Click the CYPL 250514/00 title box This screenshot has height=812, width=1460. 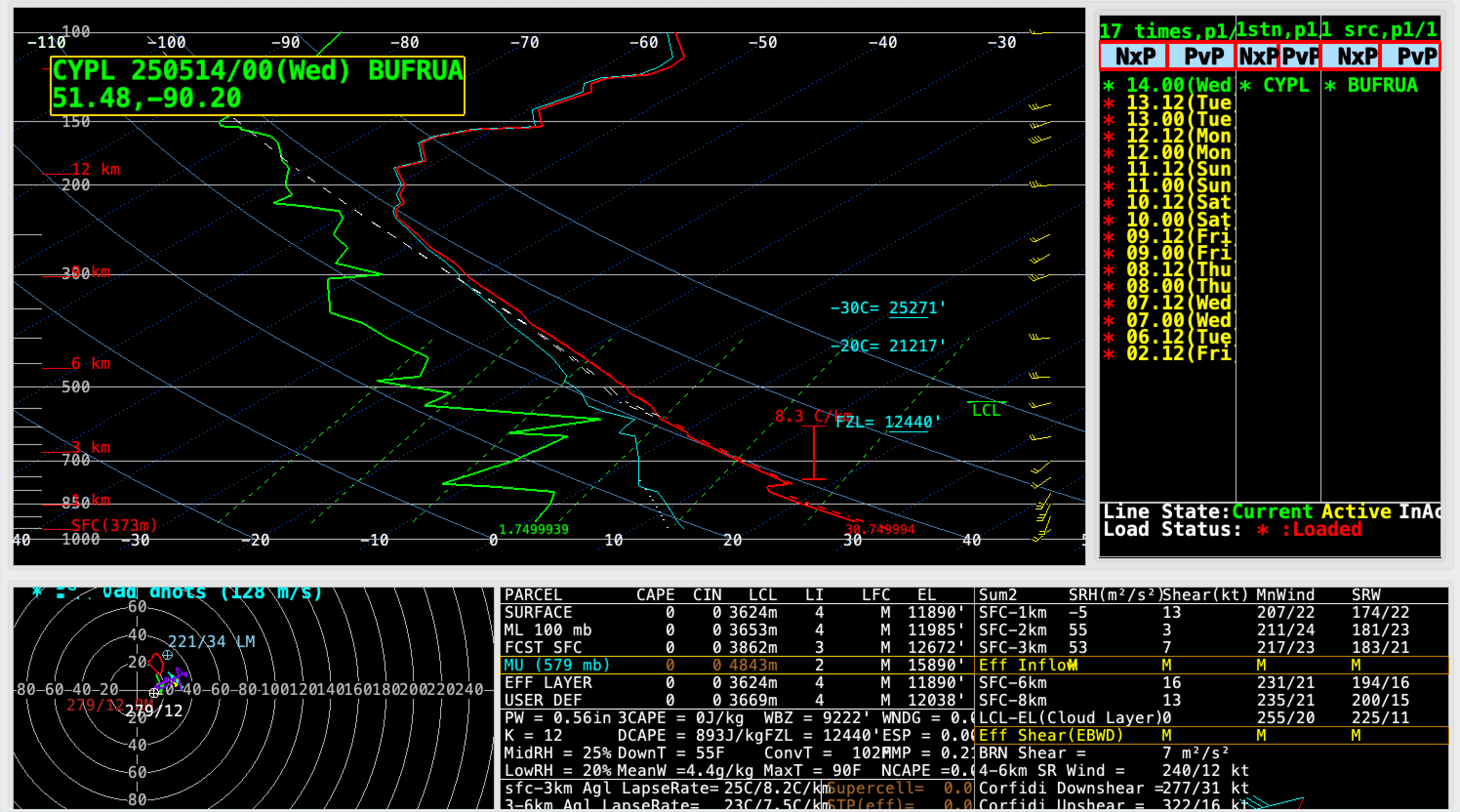pos(257,85)
